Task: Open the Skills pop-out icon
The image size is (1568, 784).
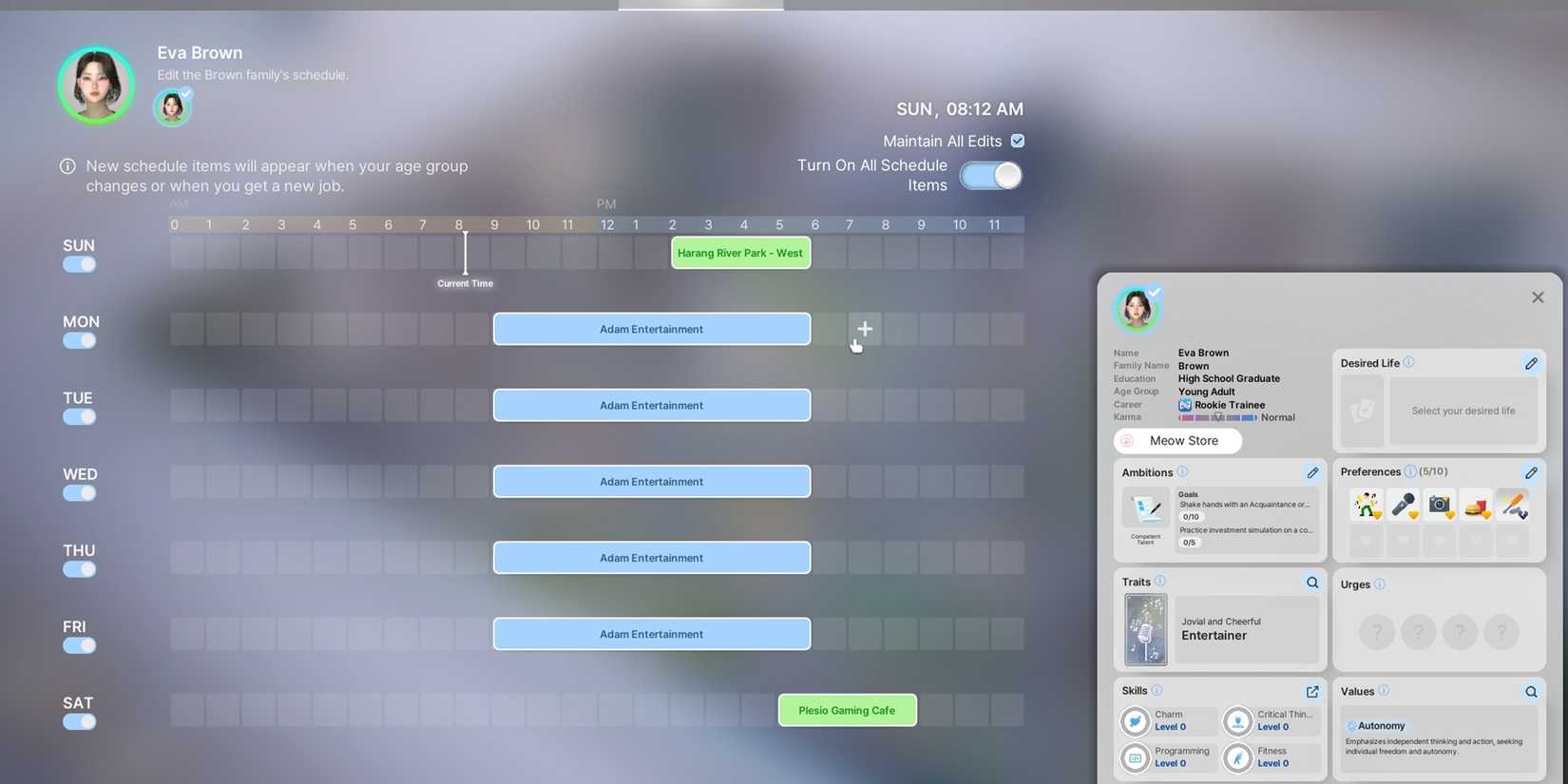Action: click(x=1311, y=692)
